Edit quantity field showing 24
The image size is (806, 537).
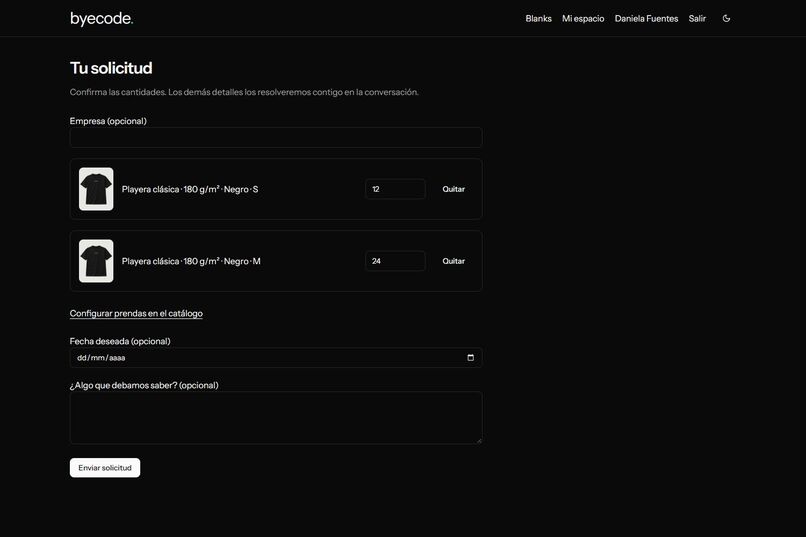[395, 261]
